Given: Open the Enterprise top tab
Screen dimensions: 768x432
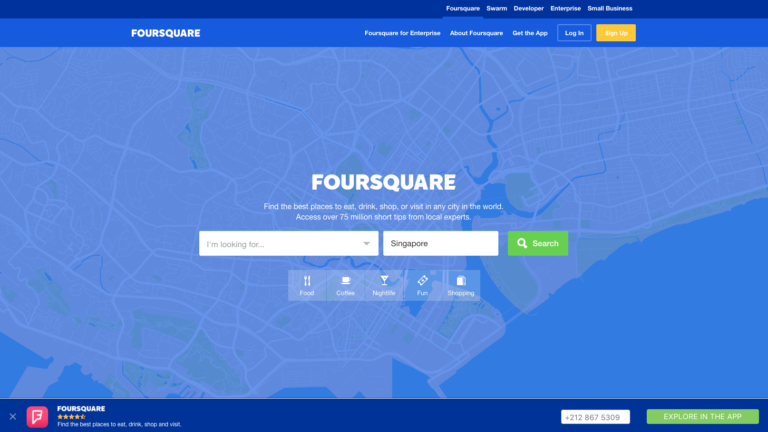Looking at the screenshot, I should (566, 8).
